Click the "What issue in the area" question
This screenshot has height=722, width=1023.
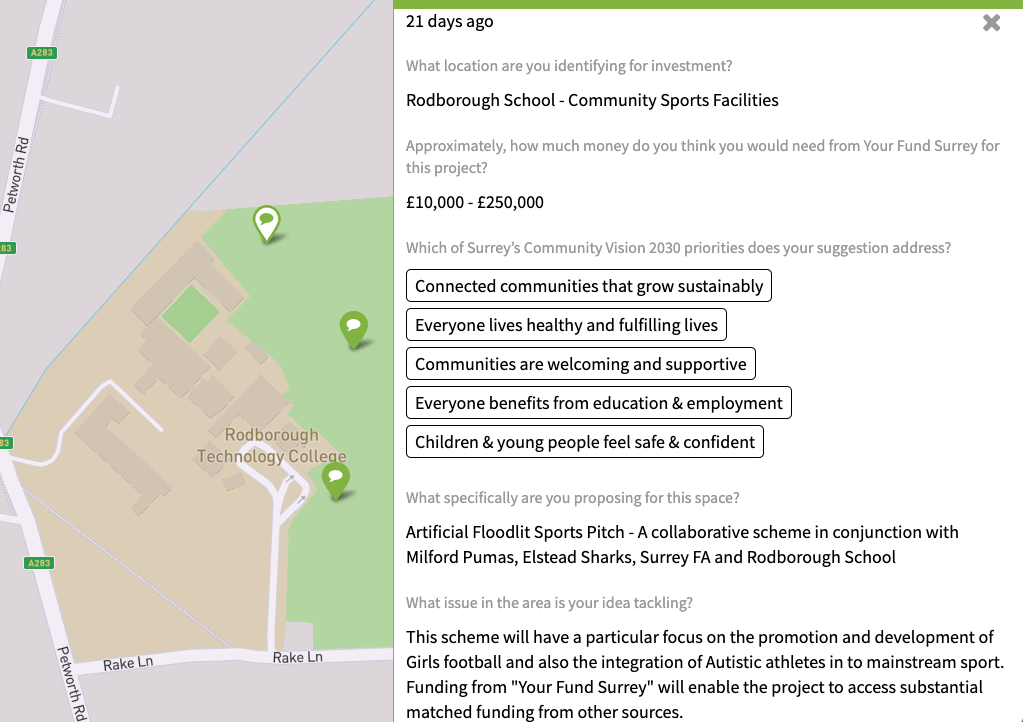pos(549,602)
